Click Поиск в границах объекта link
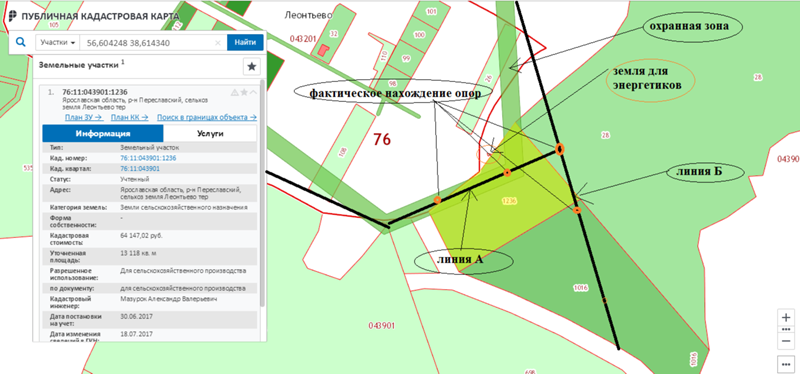This screenshot has width=800, height=374. [x=207, y=117]
